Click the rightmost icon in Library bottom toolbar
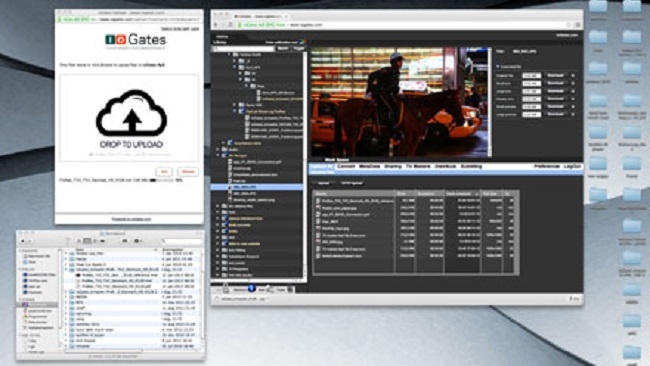Image resolution: width=650 pixels, height=366 pixels. click(x=291, y=289)
